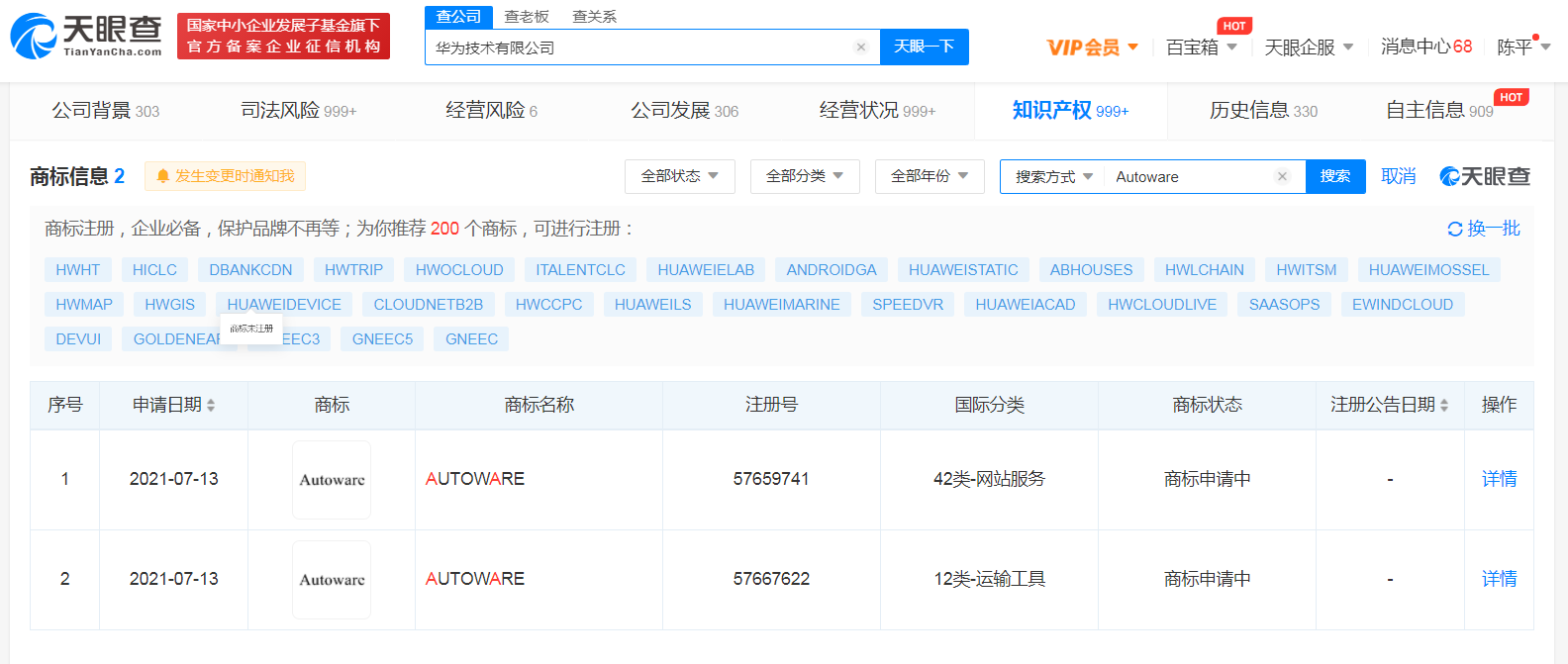Viewport: 1568px width, 664px height.
Task: Select the HICLC recommended trademark tag
Action: pos(154,270)
